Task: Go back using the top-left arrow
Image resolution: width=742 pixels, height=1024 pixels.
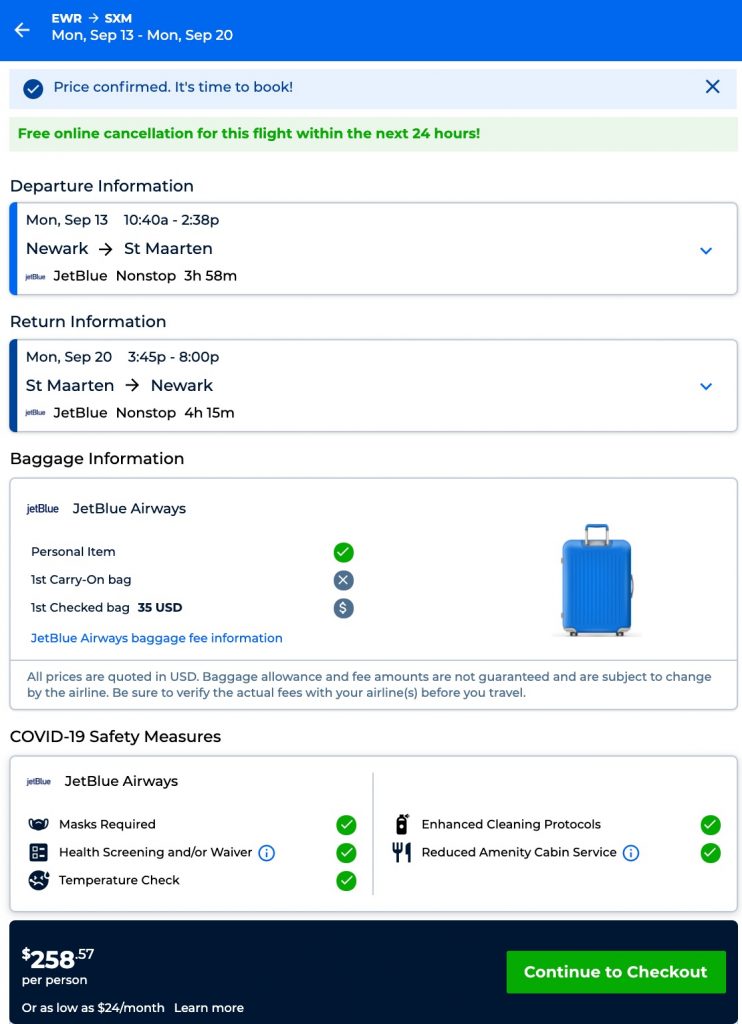Action: [22, 30]
